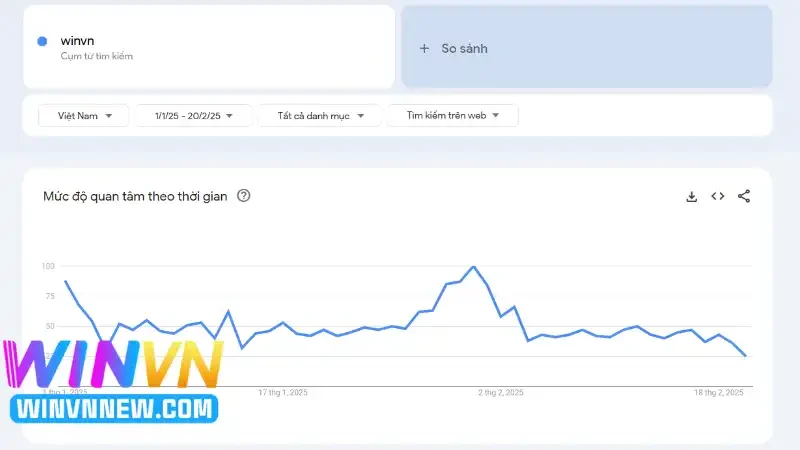Open the help question mark icon
This screenshot has width=800, height=450.
[x=243, y=196]
